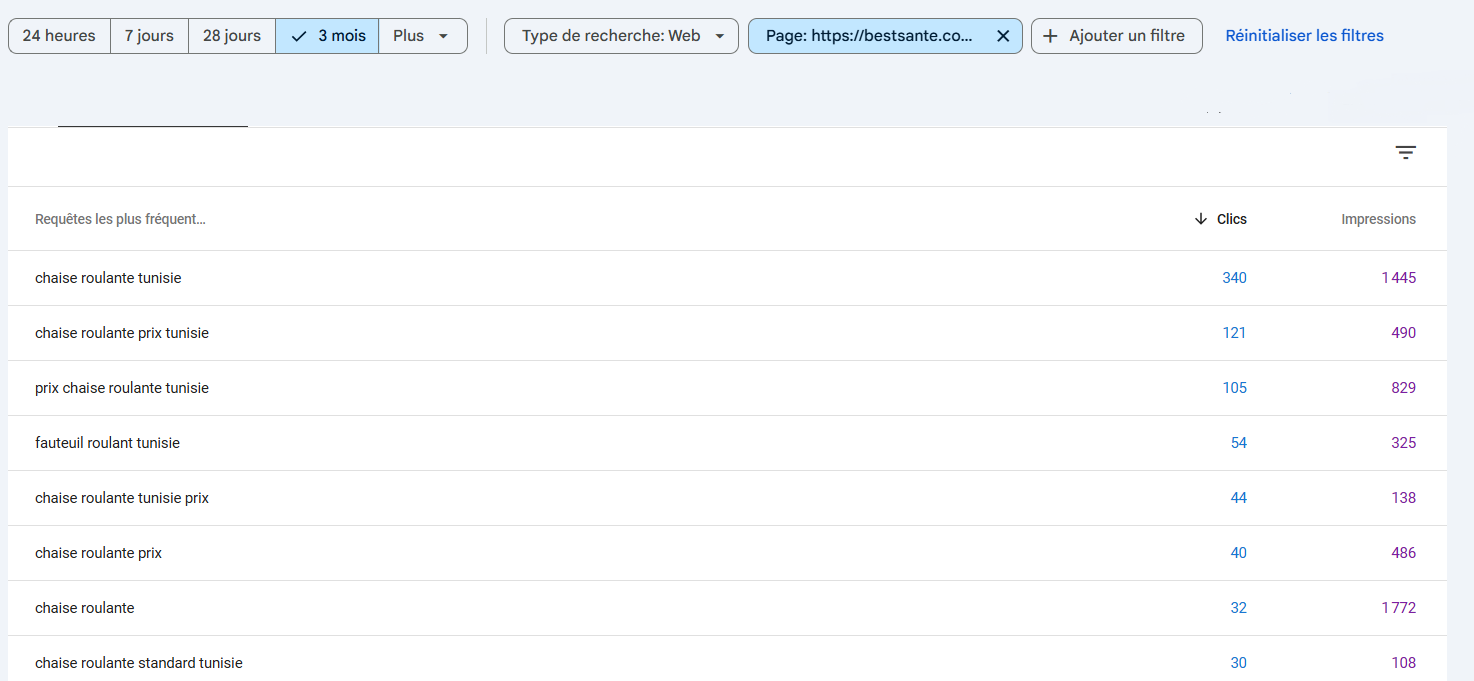Screen dimensions: 1474x681
Task: Select the 7 jours date range
Action: 149,36
